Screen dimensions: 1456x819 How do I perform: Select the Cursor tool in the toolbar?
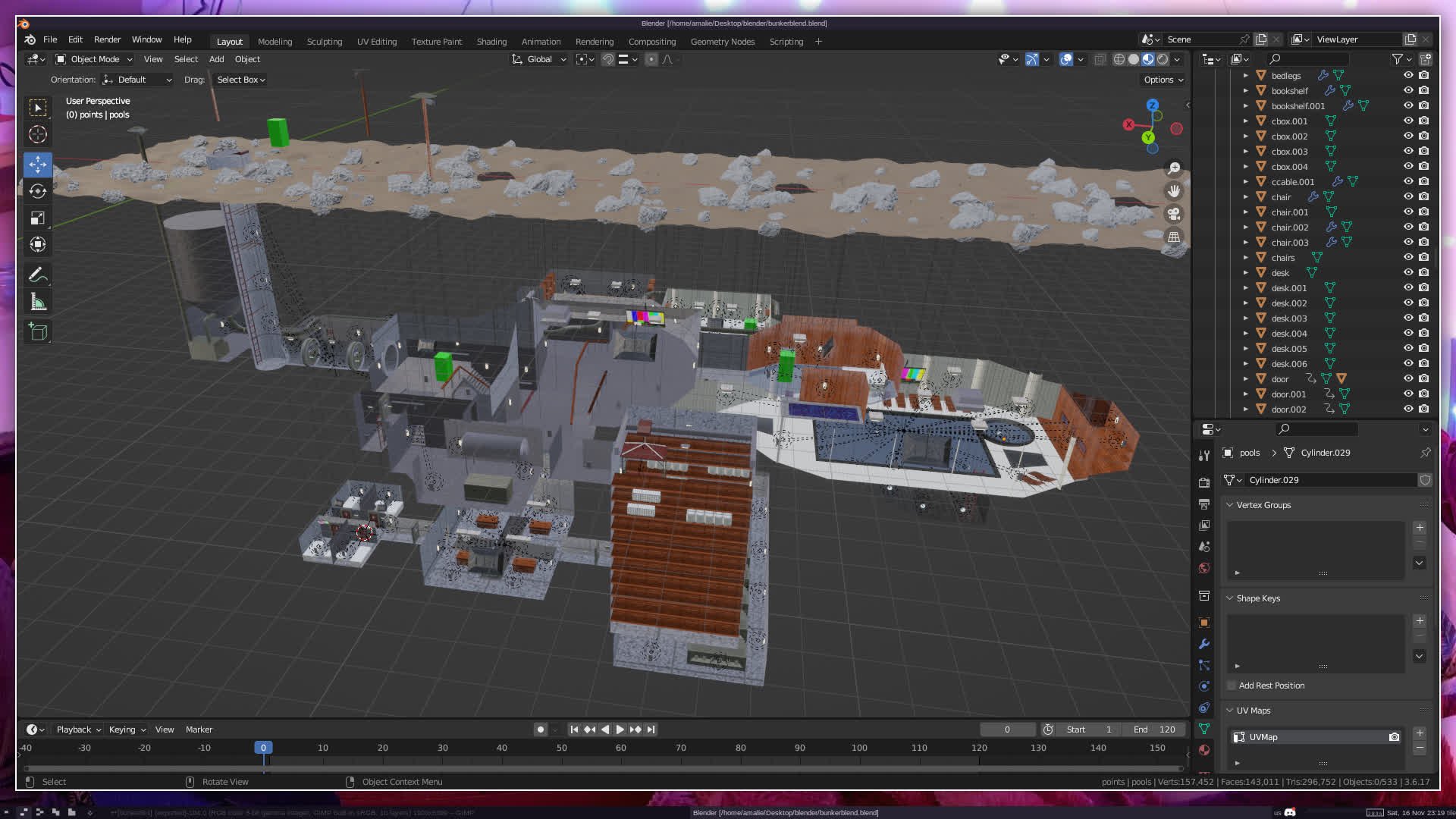coord(38,135)
